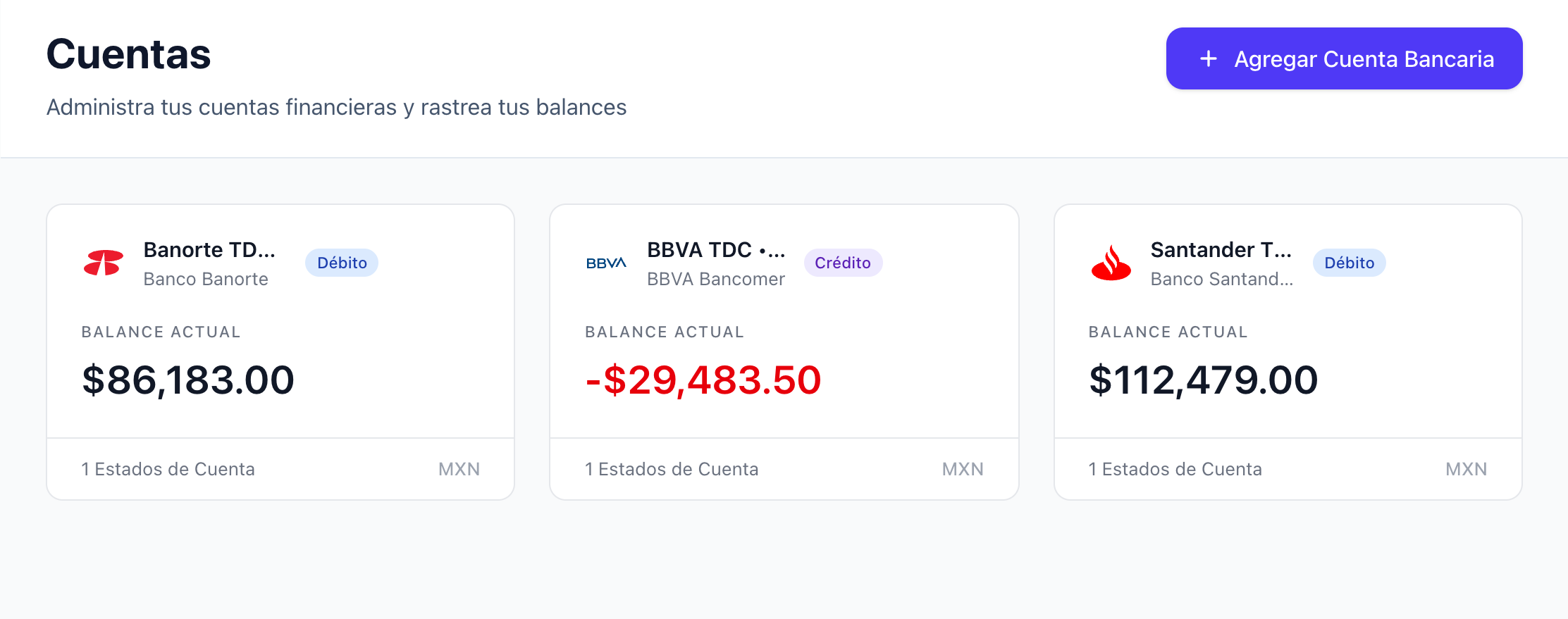Toggle the Crédito label on BBVA Bancomer
This screenshot has height=619, width=1568.
[x=844, y=263]
